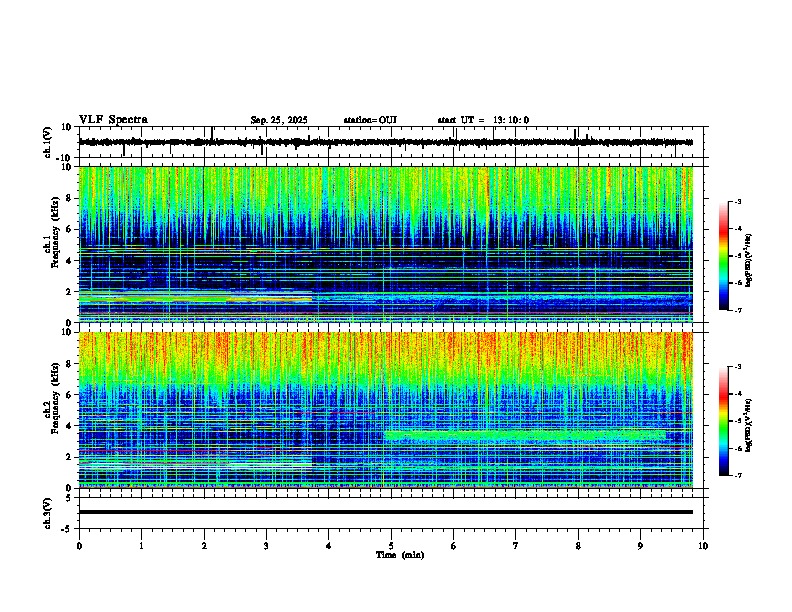Click the "-7" label on ch.2 color bar

pos(737,475)
